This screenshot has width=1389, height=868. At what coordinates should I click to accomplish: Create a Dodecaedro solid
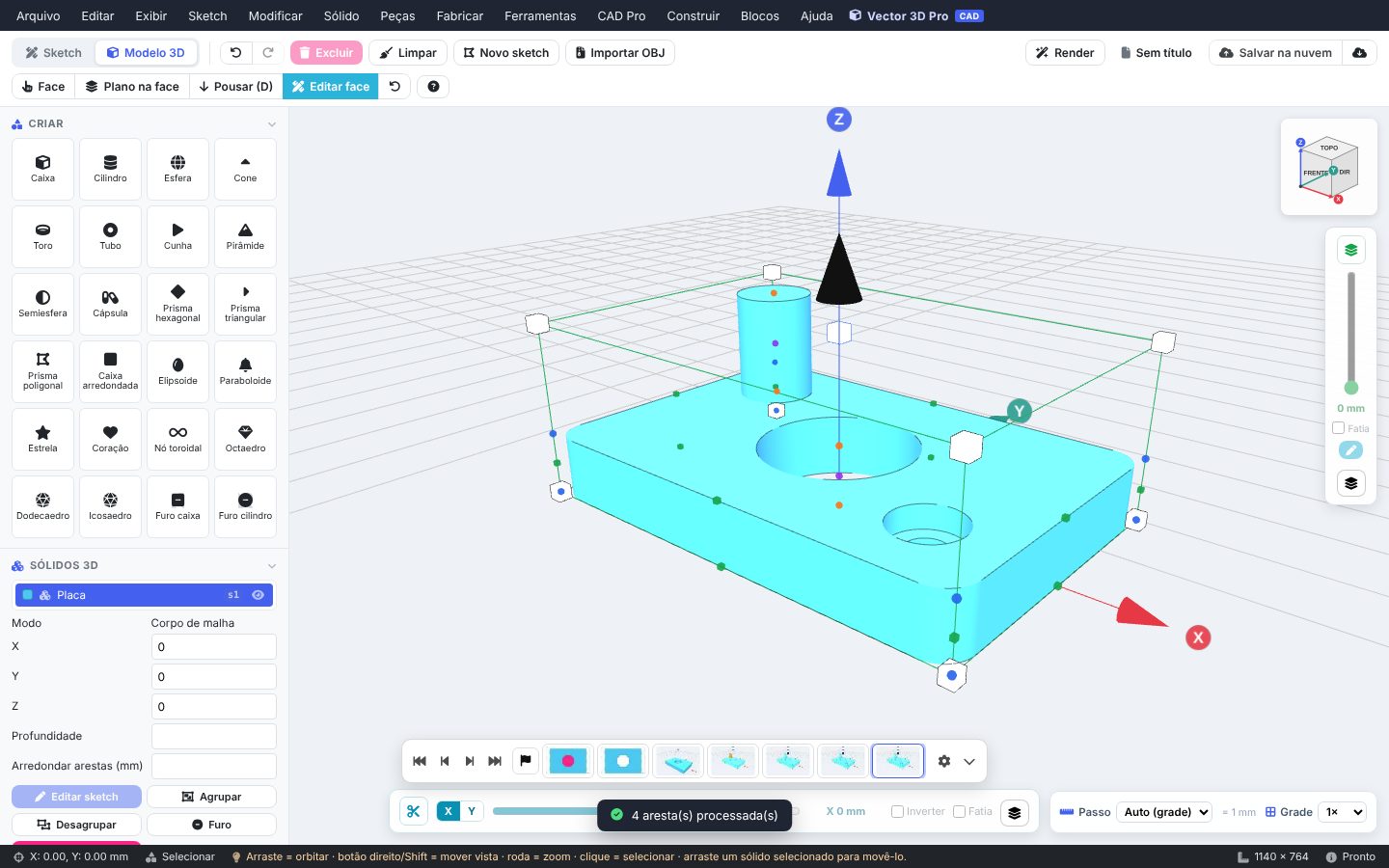(x=42, y=506)
